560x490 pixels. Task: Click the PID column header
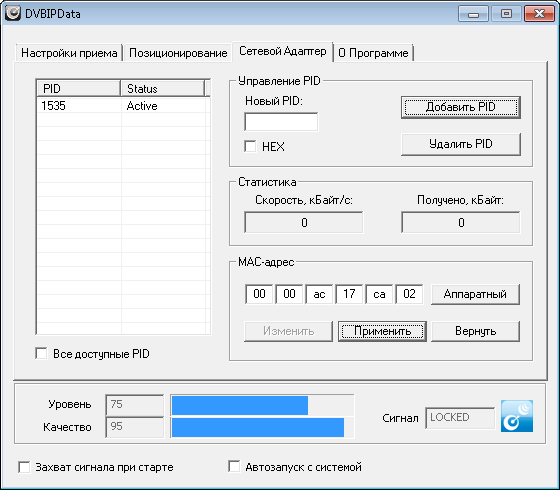[x=79, y=89]
